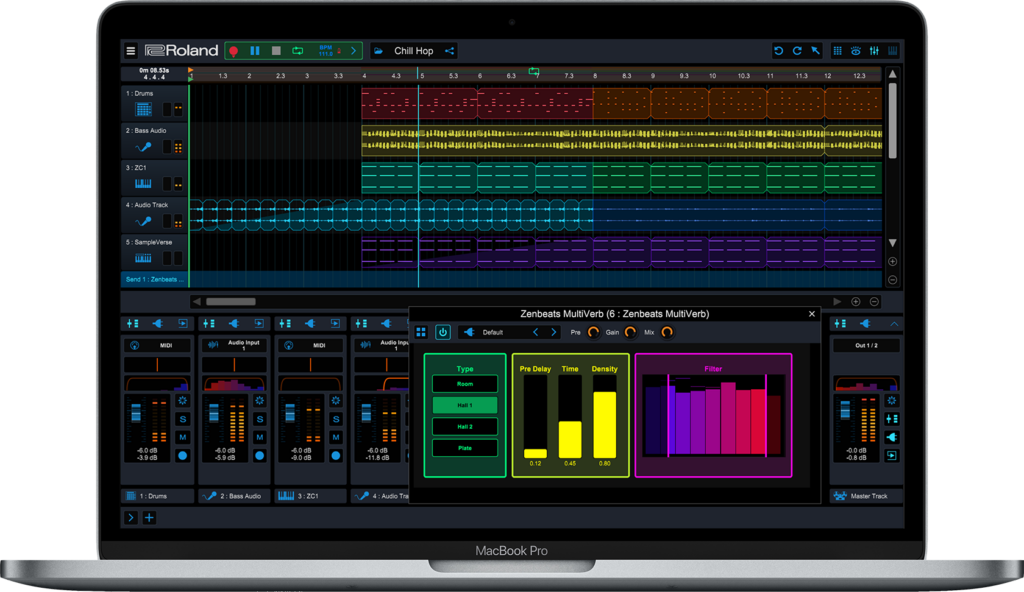
Task: Choose the Plate reverb type
Action: point(465,448)
